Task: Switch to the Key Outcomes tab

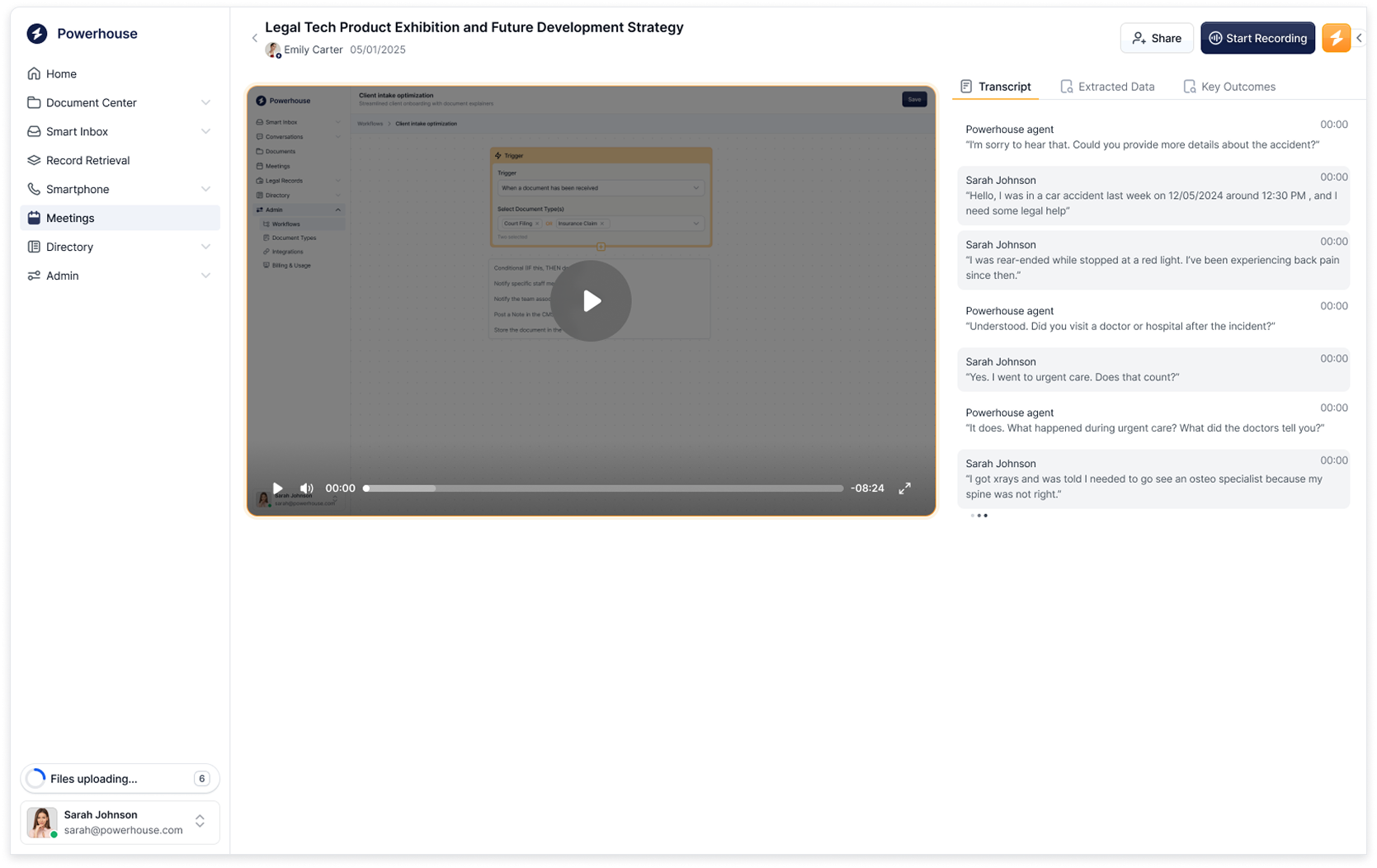Action: click(x=1229, y=87)
